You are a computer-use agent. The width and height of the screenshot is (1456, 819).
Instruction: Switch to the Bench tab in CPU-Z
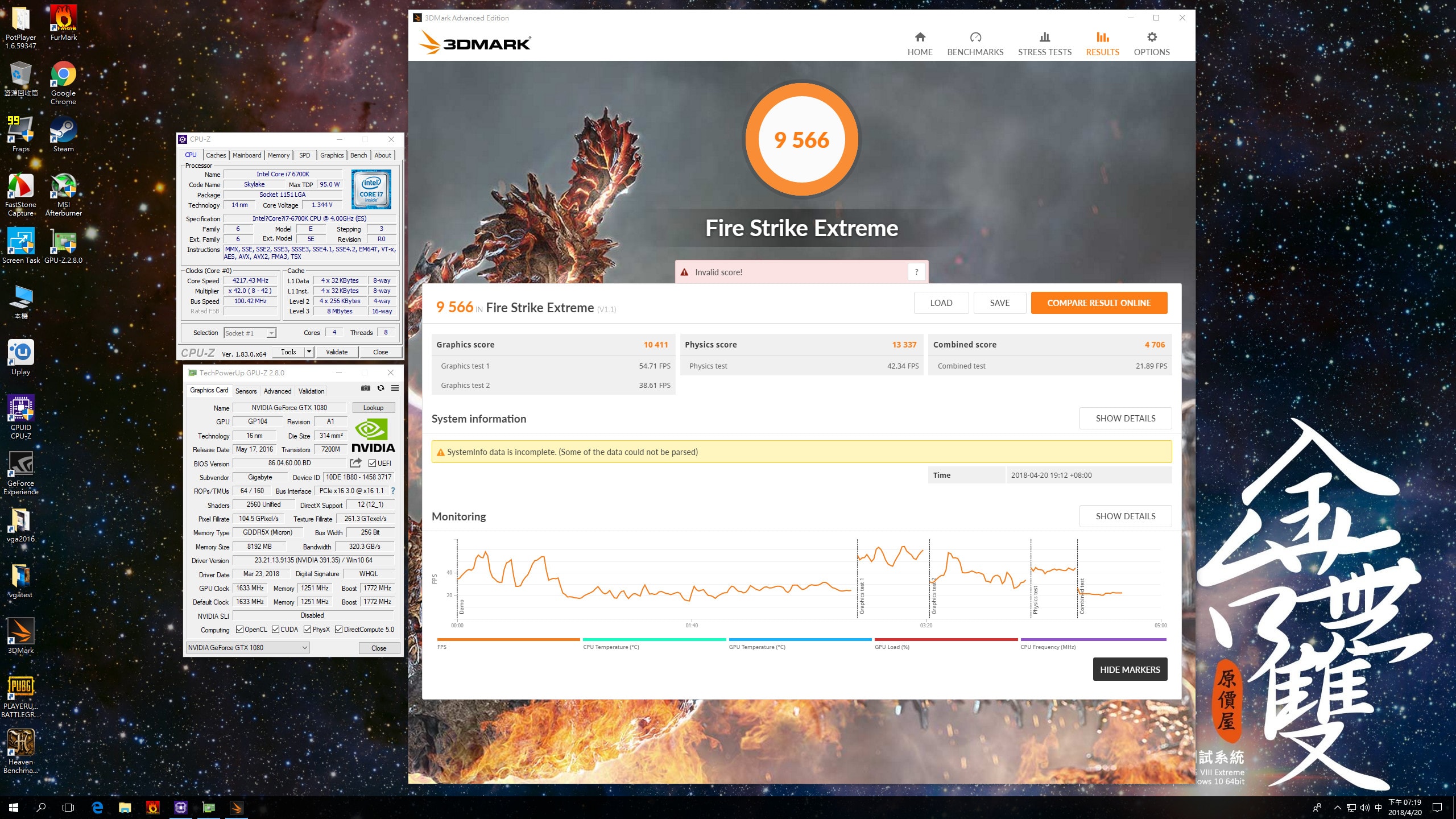pyautogui.click(x=358, y=155)
